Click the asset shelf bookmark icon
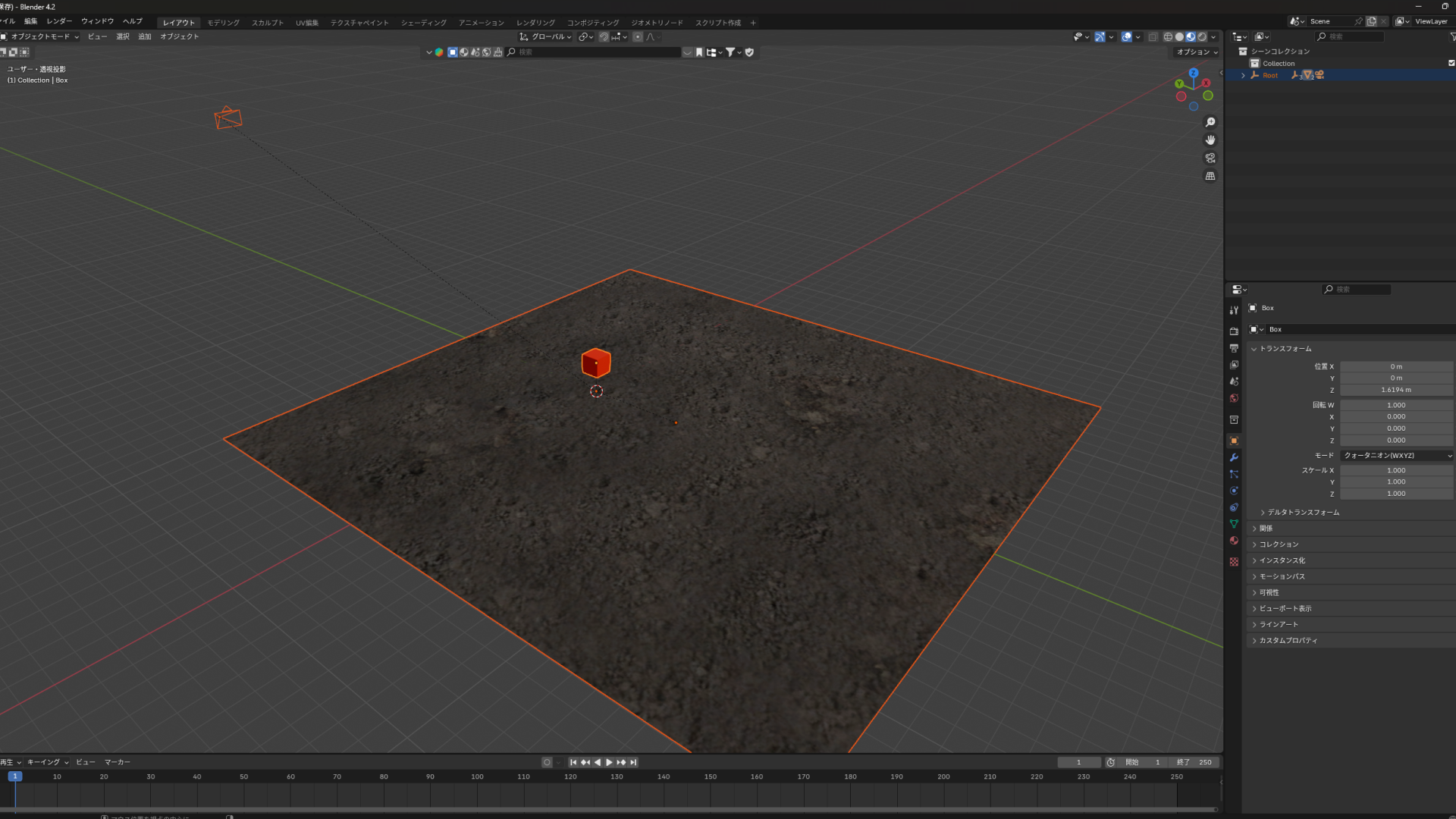Viewport: 1456px width, 819px height. coord(699,52)
